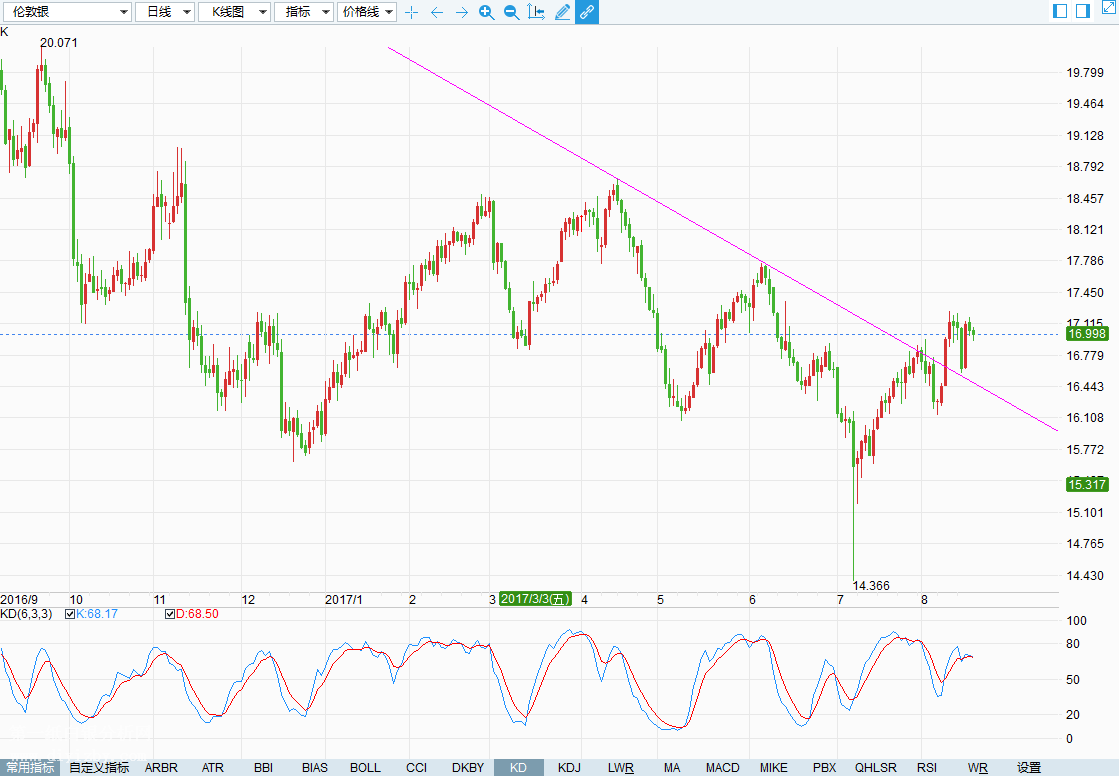
Task: Toggle the chain link icon
Action: (587, 12)
